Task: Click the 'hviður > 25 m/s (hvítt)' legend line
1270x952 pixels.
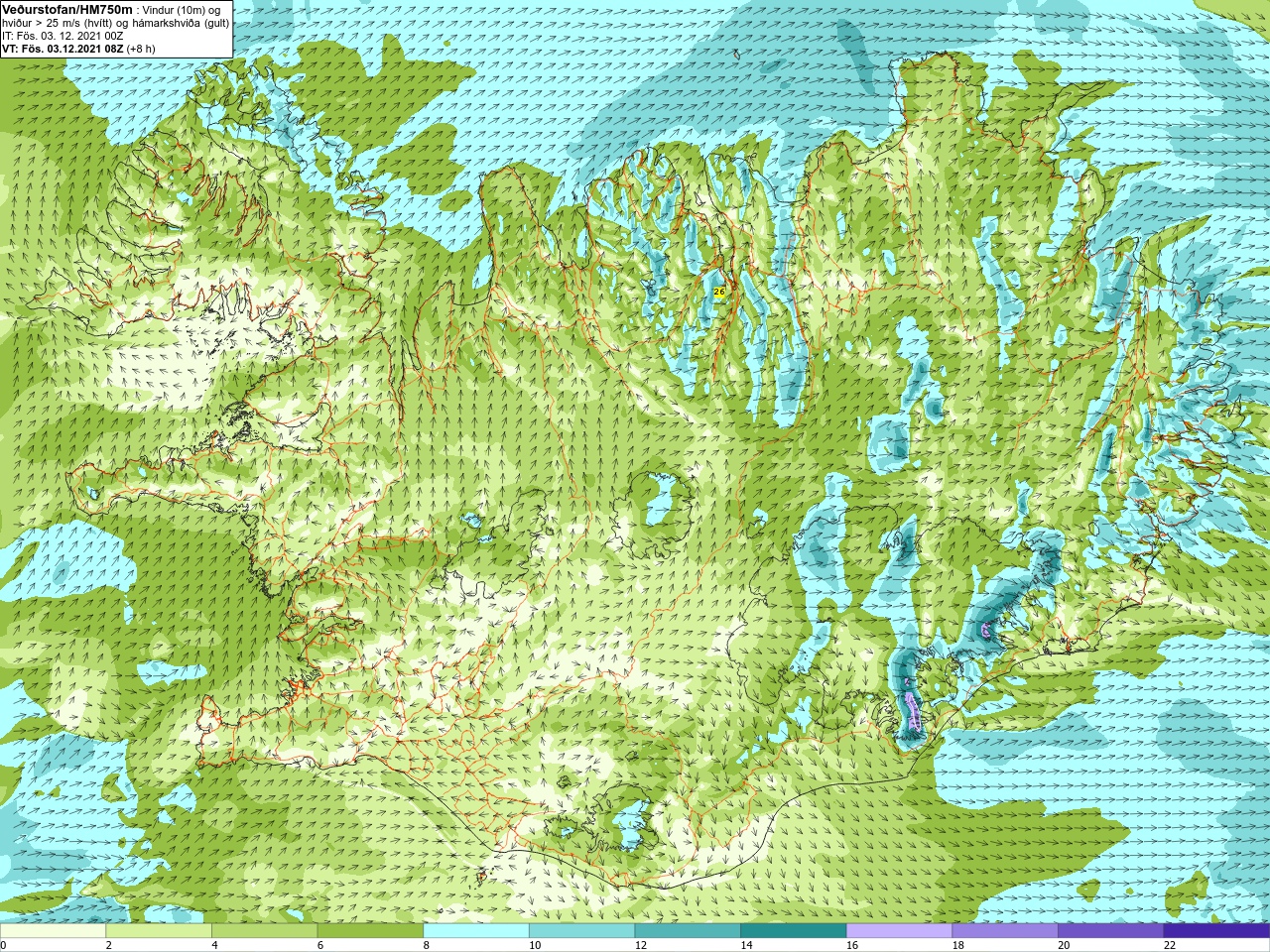Action: [115, 22]
